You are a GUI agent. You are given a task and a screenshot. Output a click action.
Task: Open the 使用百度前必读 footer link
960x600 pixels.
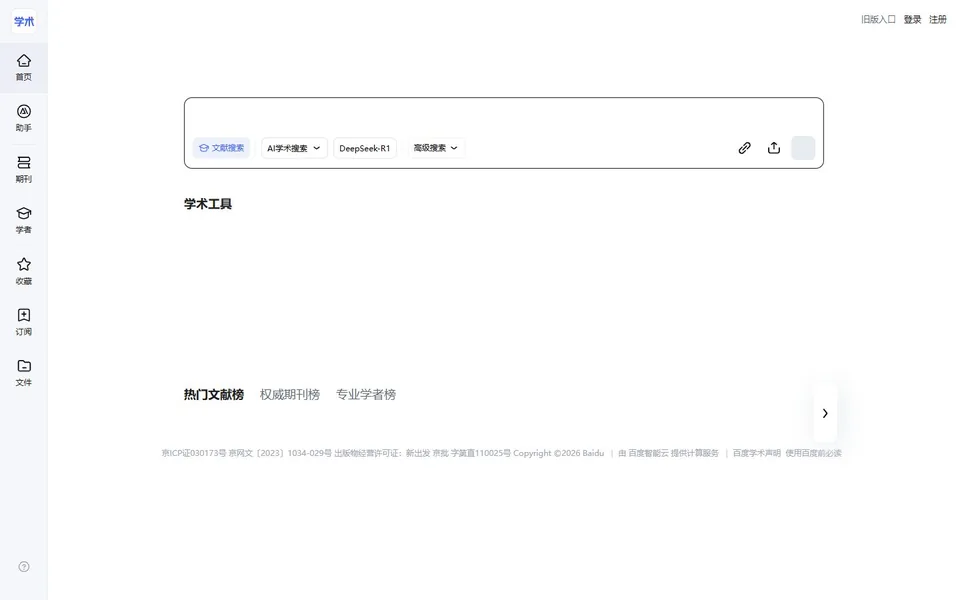tap(813, 453)
